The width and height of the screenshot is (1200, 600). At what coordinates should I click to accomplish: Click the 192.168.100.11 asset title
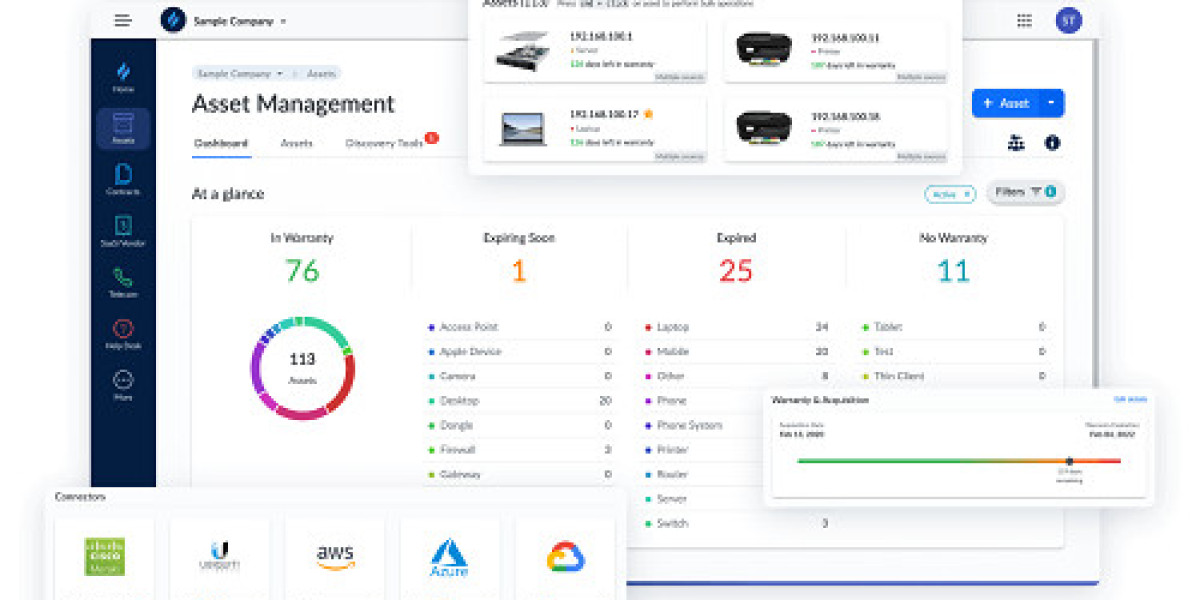point(845,37)
